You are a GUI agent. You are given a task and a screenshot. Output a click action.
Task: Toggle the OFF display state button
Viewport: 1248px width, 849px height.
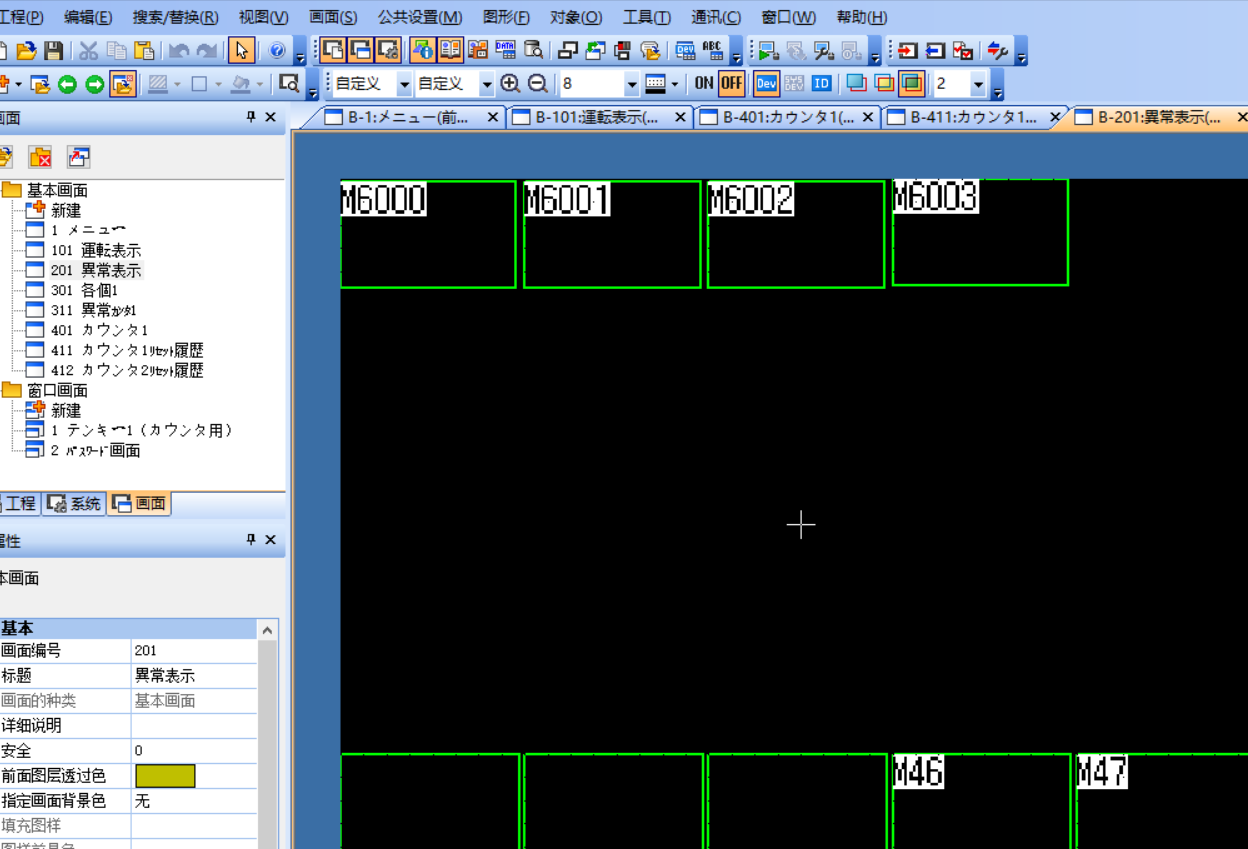(731, 84)
